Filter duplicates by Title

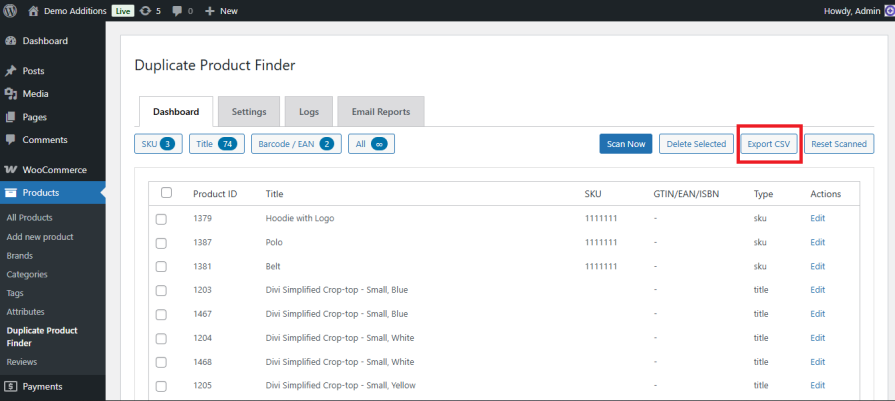(x=217, y=144)
